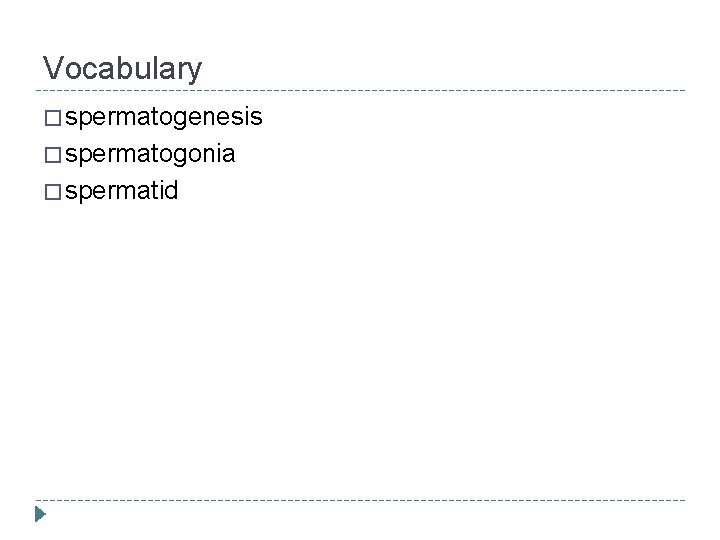Select the word spermatogonia
The image size is (720, 540).
coord(150,154)
